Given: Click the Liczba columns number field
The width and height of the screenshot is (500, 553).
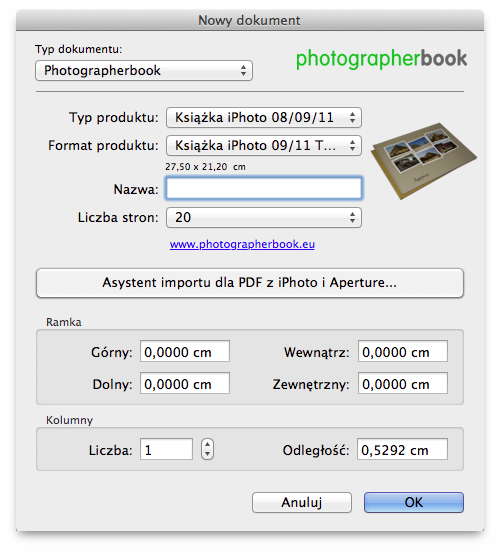Looking at the screenshot, I should tap(166, 449).
